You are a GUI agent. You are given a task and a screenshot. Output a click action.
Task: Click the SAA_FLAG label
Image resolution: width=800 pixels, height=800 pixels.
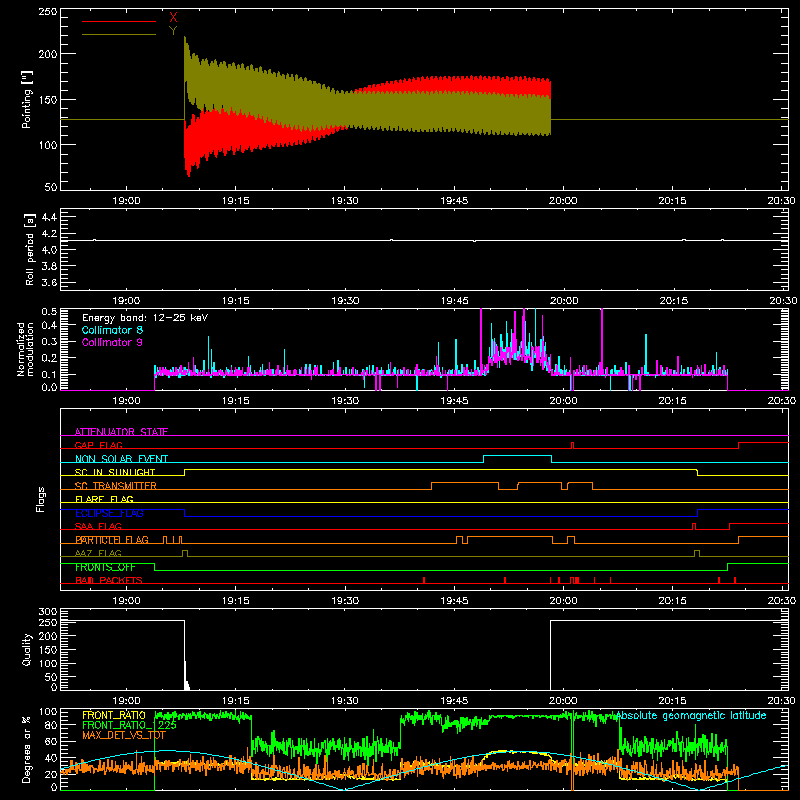click(x=98, y=526)
